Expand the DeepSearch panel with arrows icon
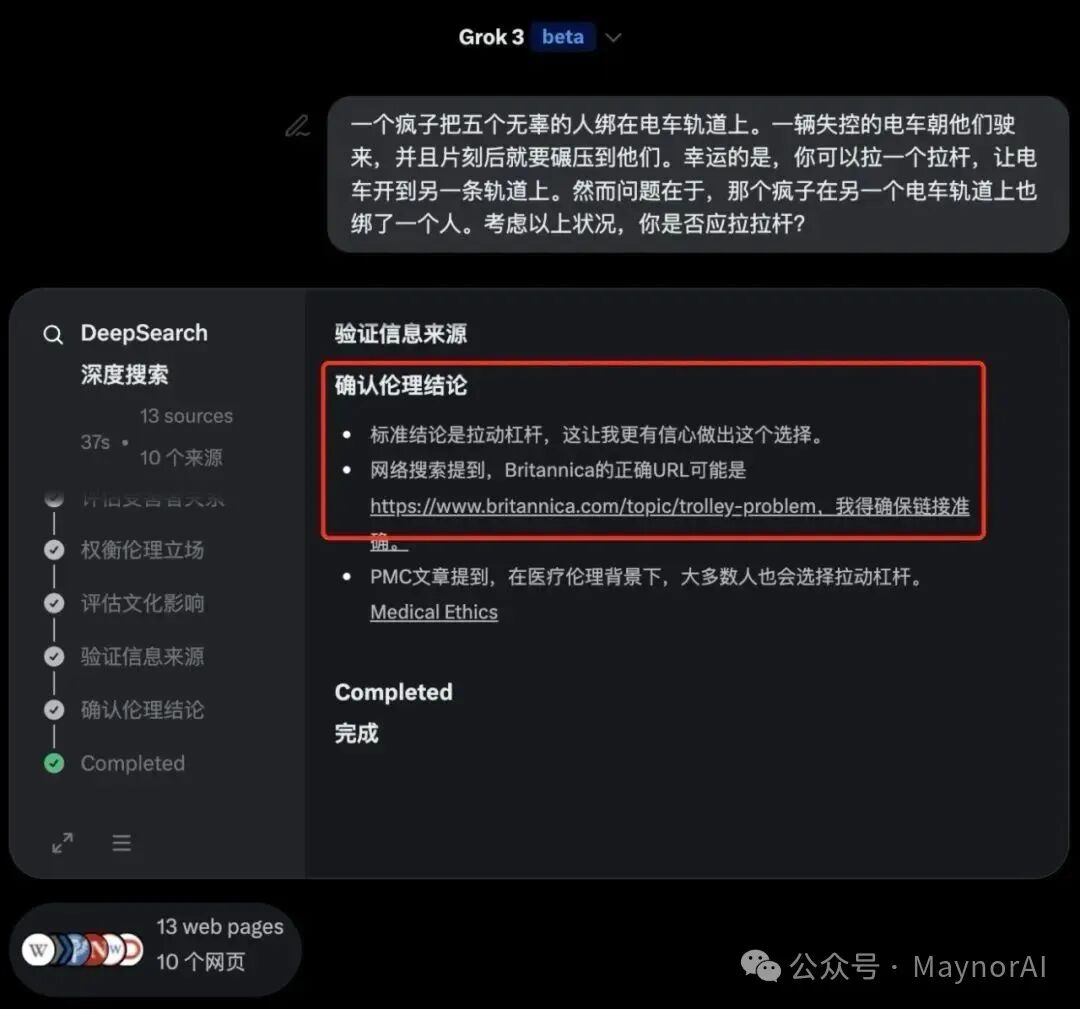The width and height of the screenshot is (1080, 1009). click(63, 843)
